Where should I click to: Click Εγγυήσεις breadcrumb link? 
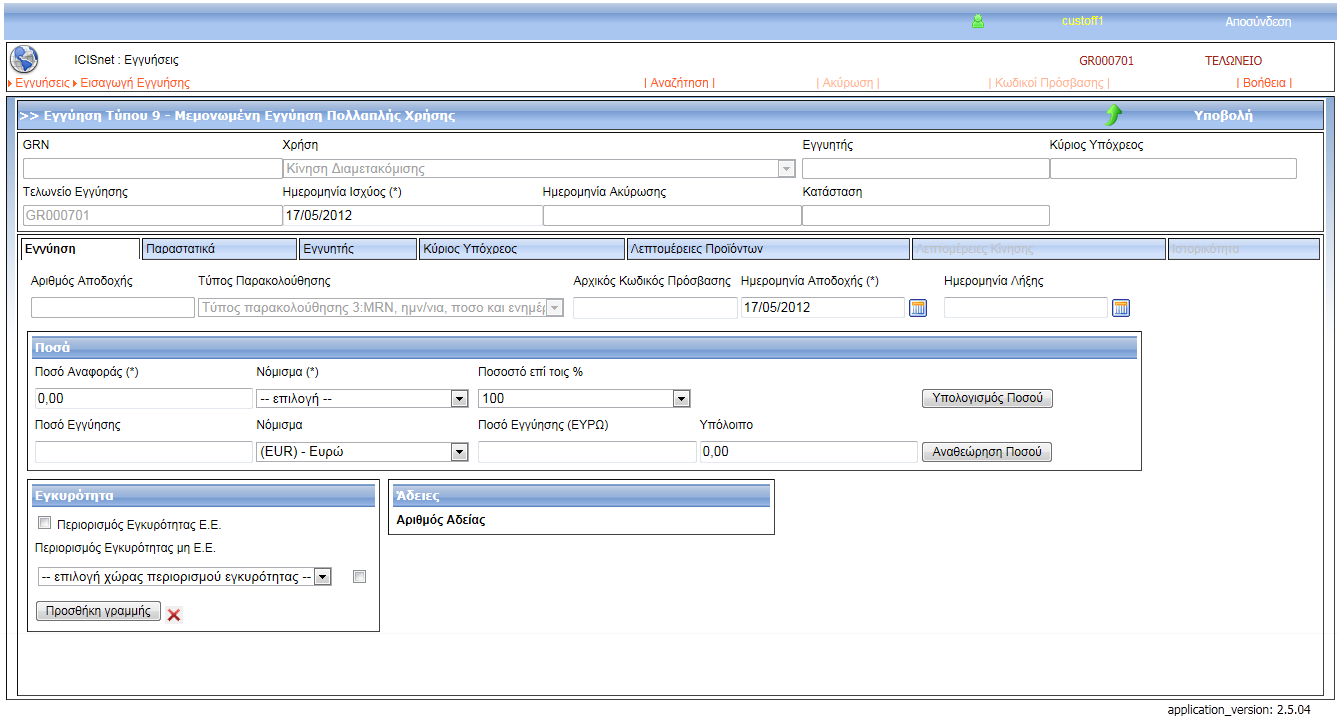(x=42, y=83)
